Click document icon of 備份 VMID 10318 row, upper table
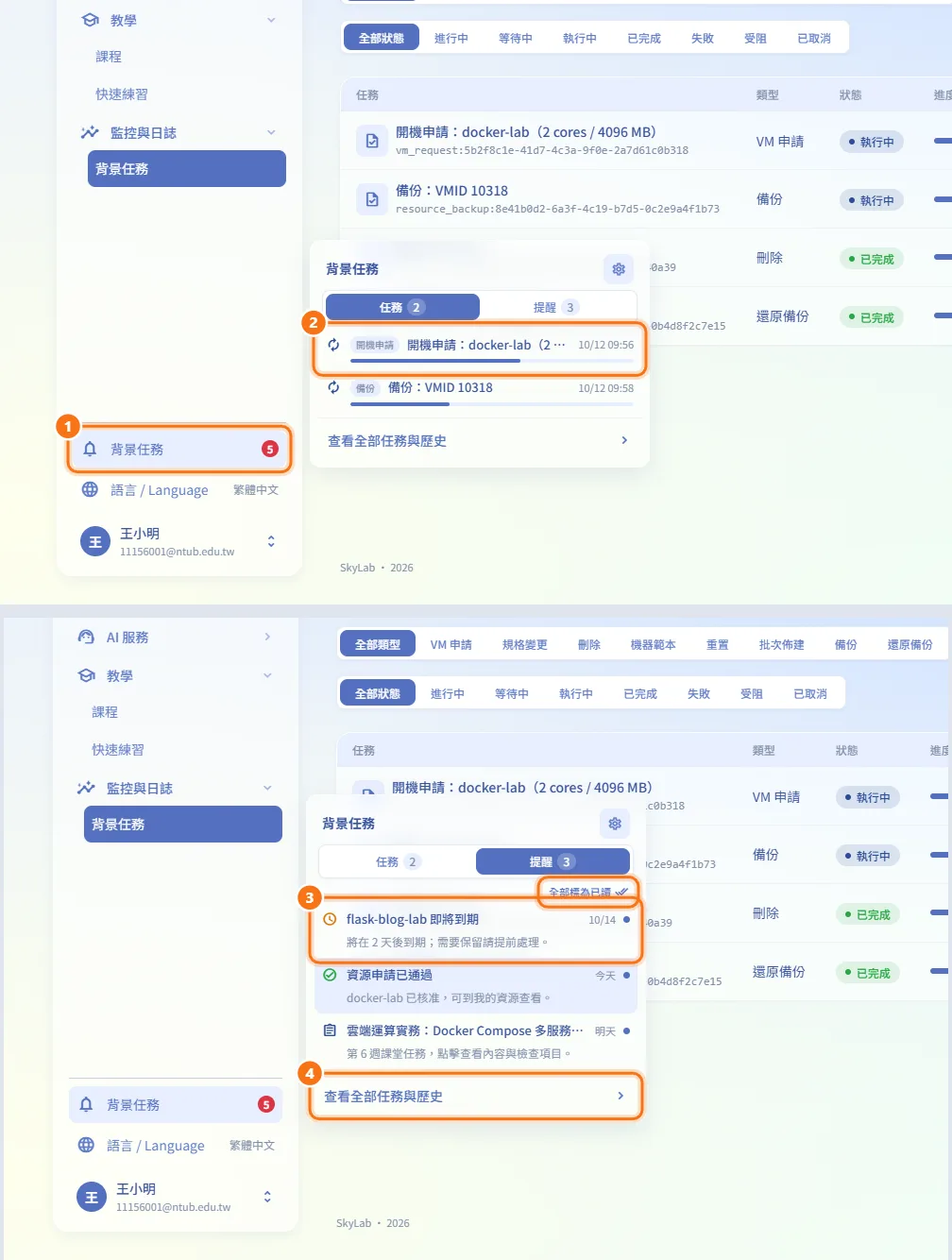This screenshot has width=952, height=1260. pyautogui.click(x=372, y=199)
